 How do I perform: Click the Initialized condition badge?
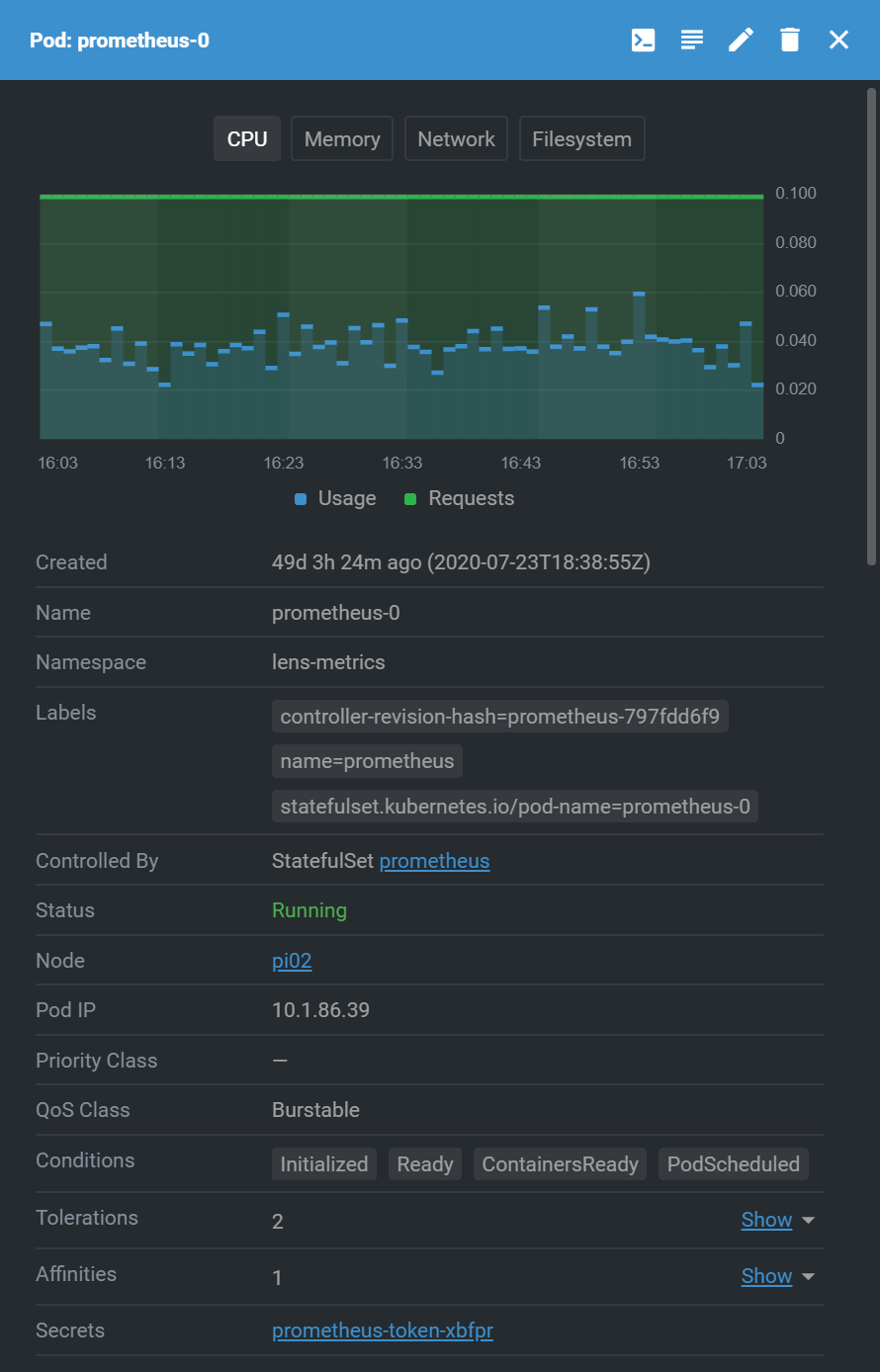[324, 1164]
